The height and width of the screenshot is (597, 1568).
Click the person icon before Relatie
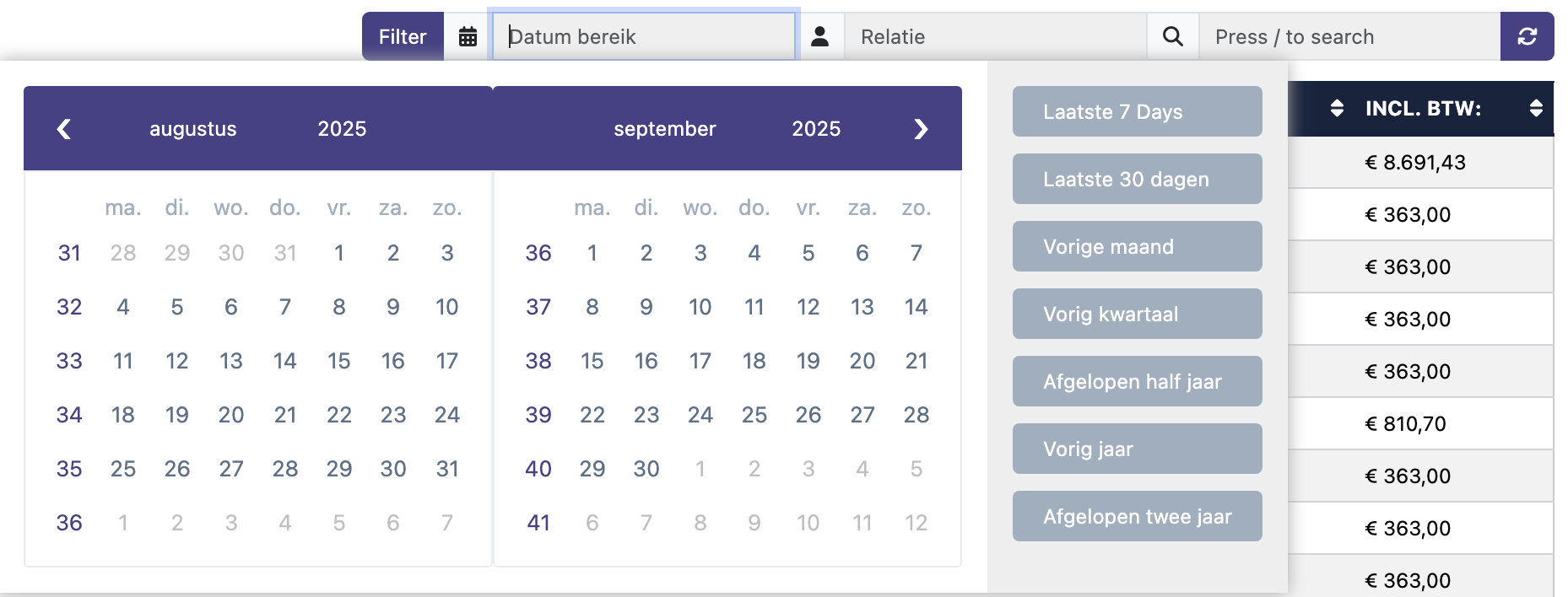pyautogui.click(x=819, y=36)
